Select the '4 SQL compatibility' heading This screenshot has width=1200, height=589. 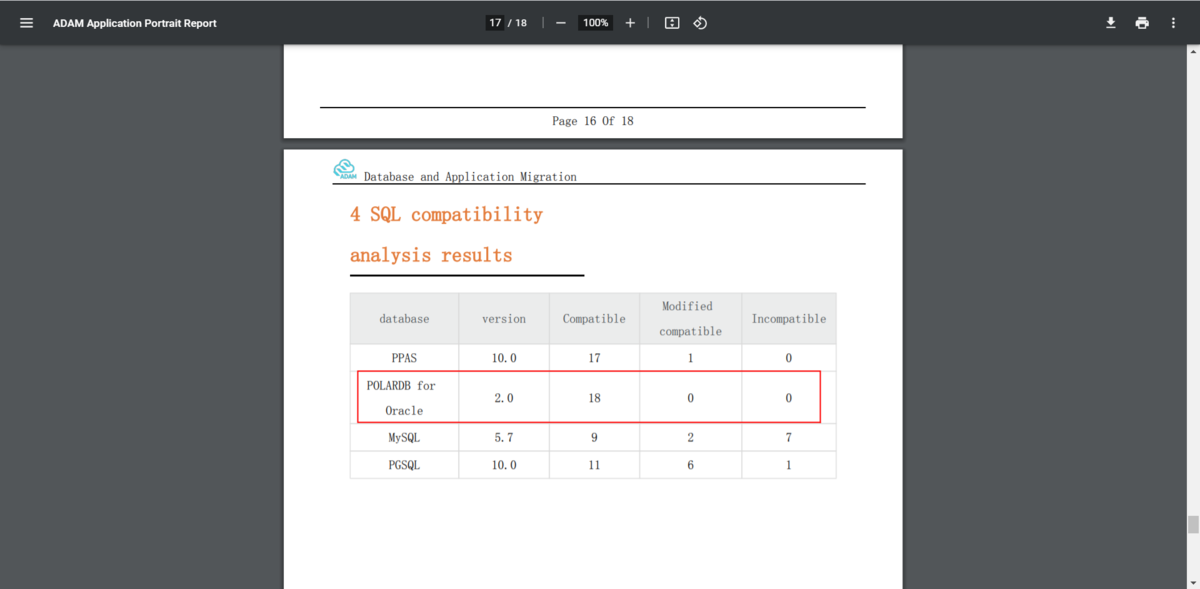click(x=446, y=214)
